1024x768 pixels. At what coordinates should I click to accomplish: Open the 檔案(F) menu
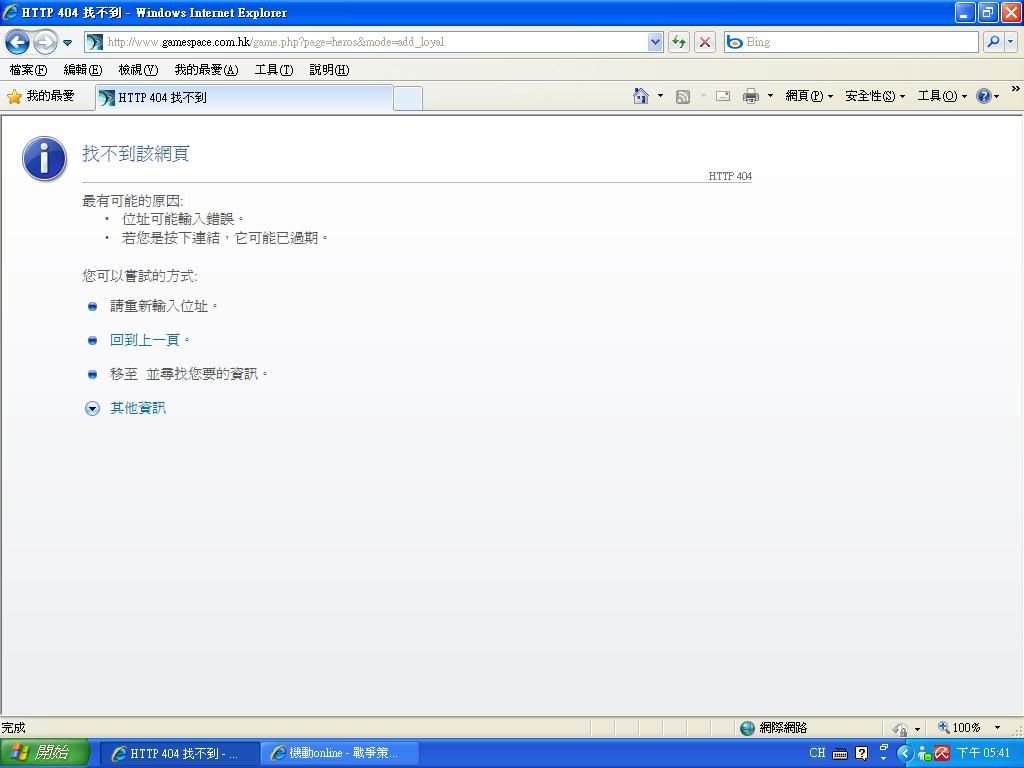pyautogui.click(x=28, y=70)
